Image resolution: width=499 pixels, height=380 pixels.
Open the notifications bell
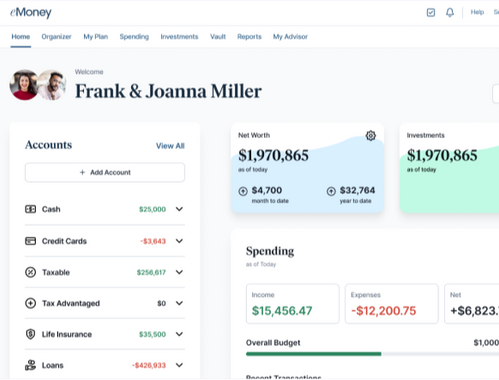450,13
